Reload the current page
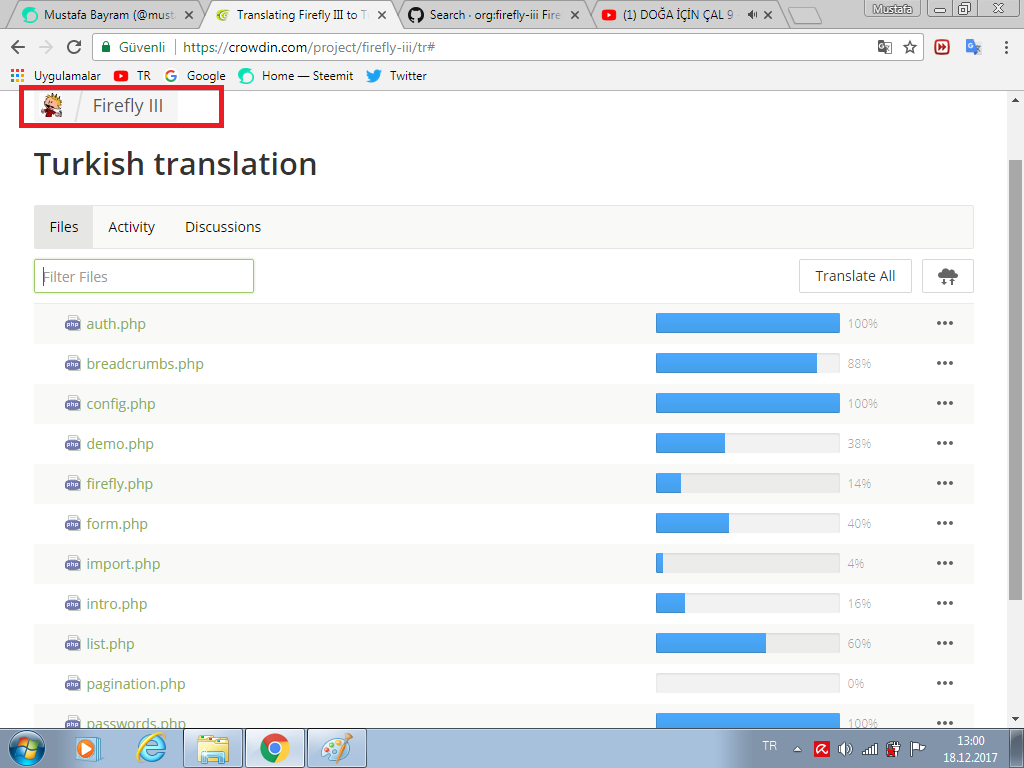Viewport: 1024px width, 768px height. click(74, 47)
